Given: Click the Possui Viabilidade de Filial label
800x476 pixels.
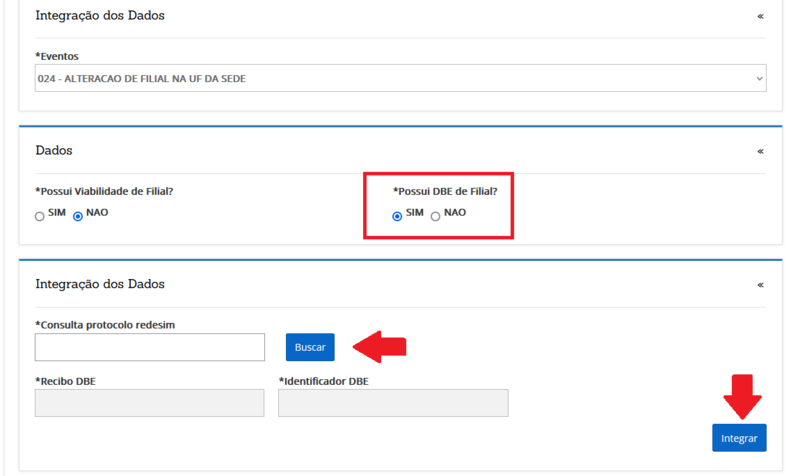Looking at the screenshot, I should 104,191.
